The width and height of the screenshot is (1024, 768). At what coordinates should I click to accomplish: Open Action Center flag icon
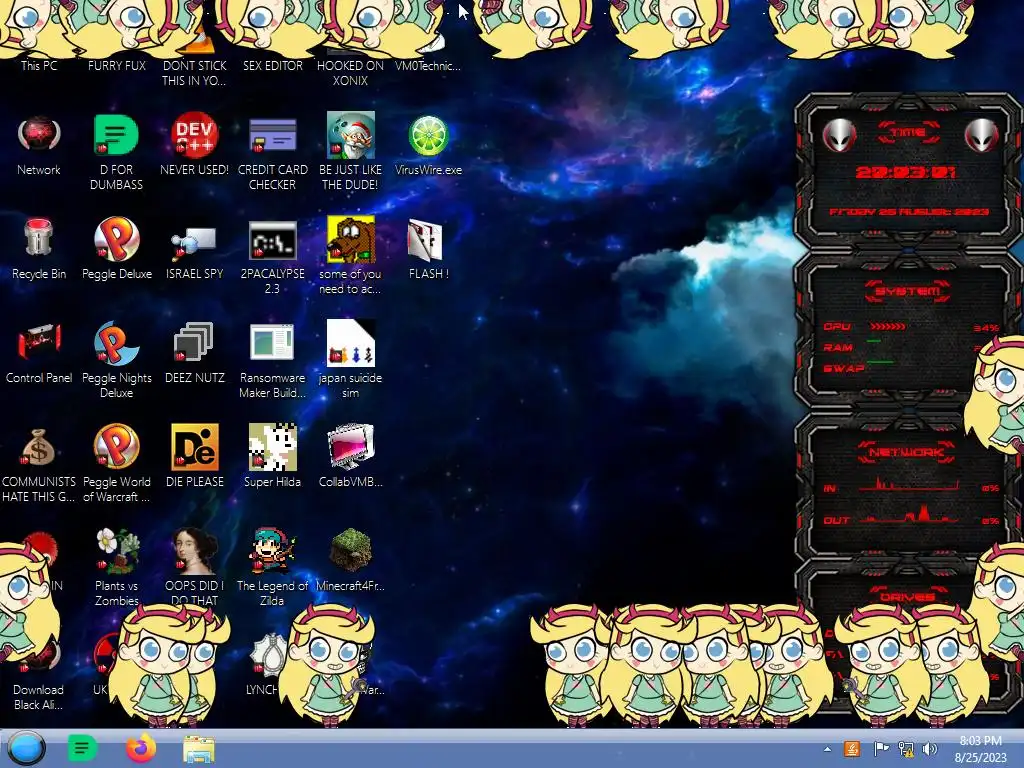pos(881,749)
